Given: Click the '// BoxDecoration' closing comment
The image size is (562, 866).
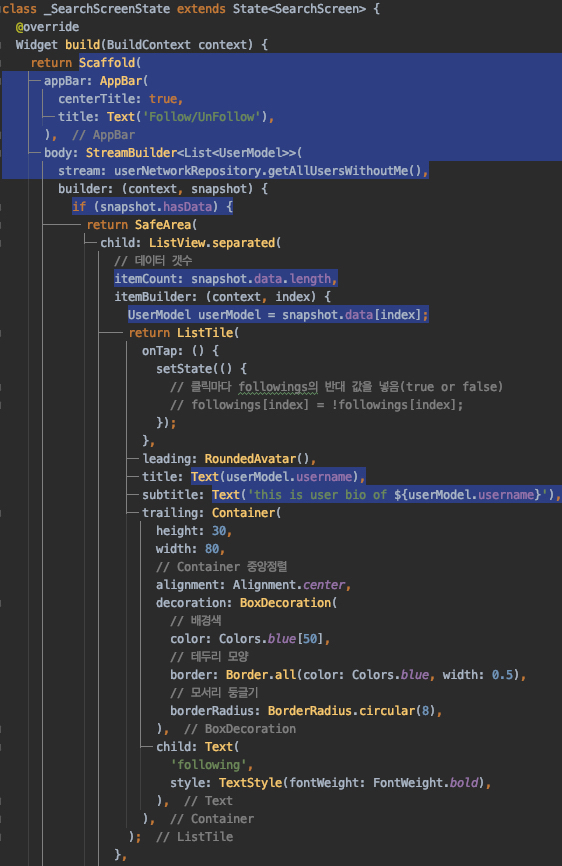Looking at the screenshot, I should point(240,728).
